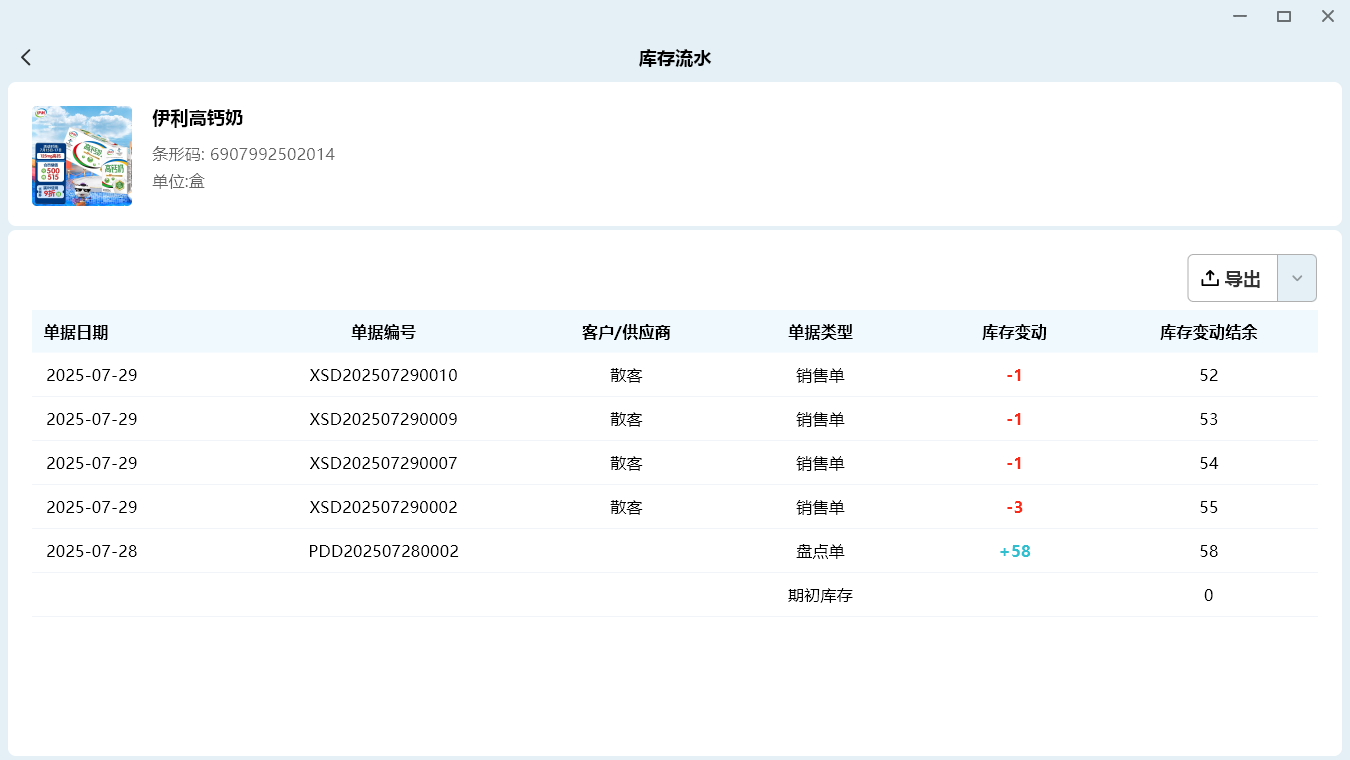Click balance value 54
The image size is (1350, 760).
1208,464
